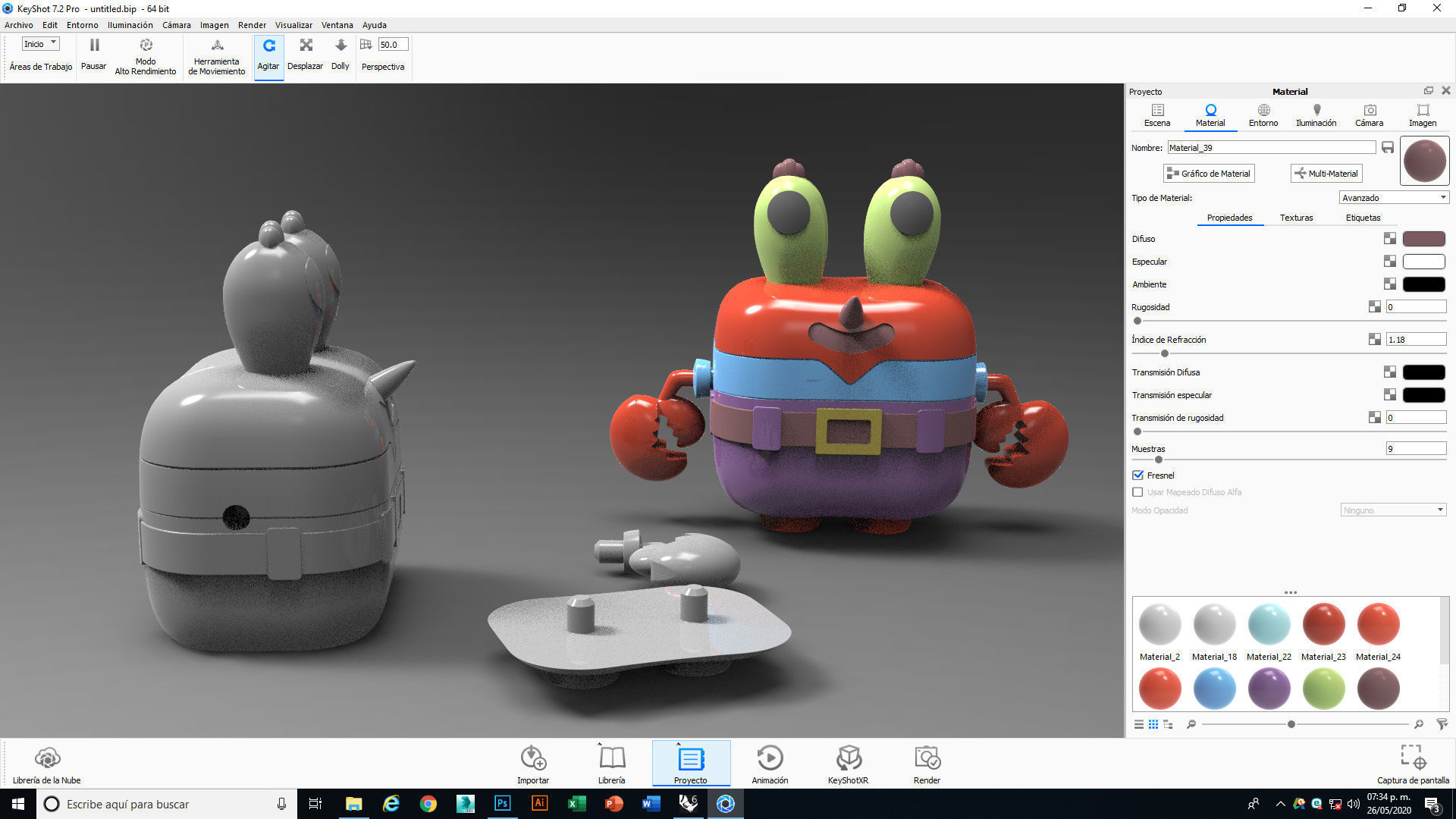Click Gráfico de Material button
This screenshot has width=1456, height=819.
tap(1209, 174)
